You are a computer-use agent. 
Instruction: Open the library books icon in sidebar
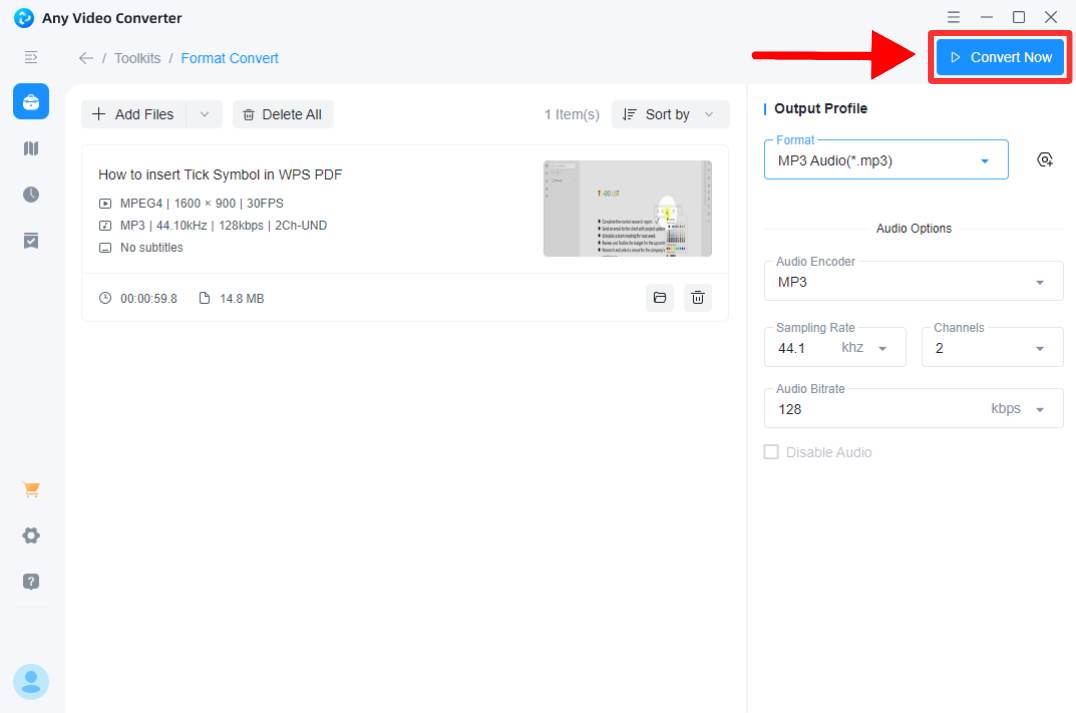click(31, 148)
